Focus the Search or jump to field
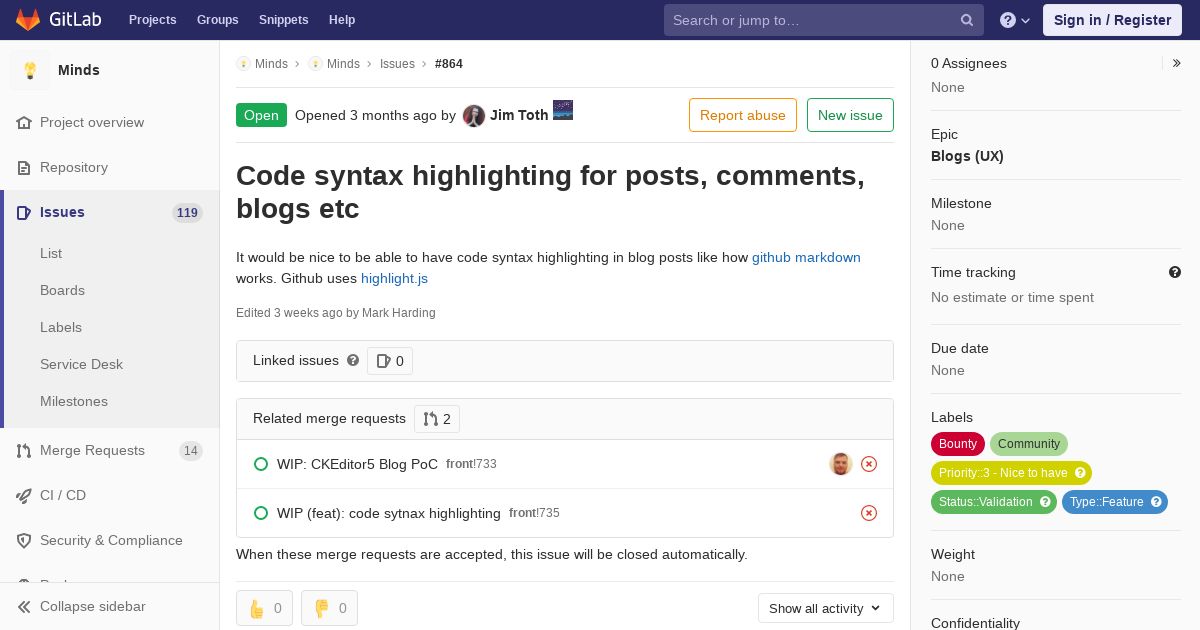This screenshot has width=1200, height=630. tap(810, 20)
